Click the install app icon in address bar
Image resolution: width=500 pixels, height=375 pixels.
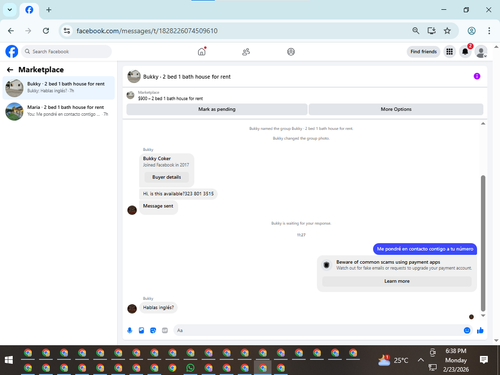coord(431,31)
